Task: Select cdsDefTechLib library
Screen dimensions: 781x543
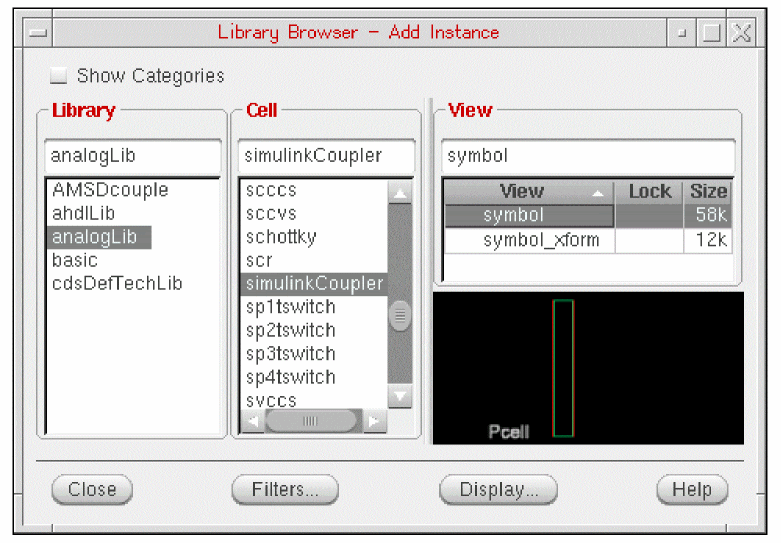Action: (x=117, y=283)
